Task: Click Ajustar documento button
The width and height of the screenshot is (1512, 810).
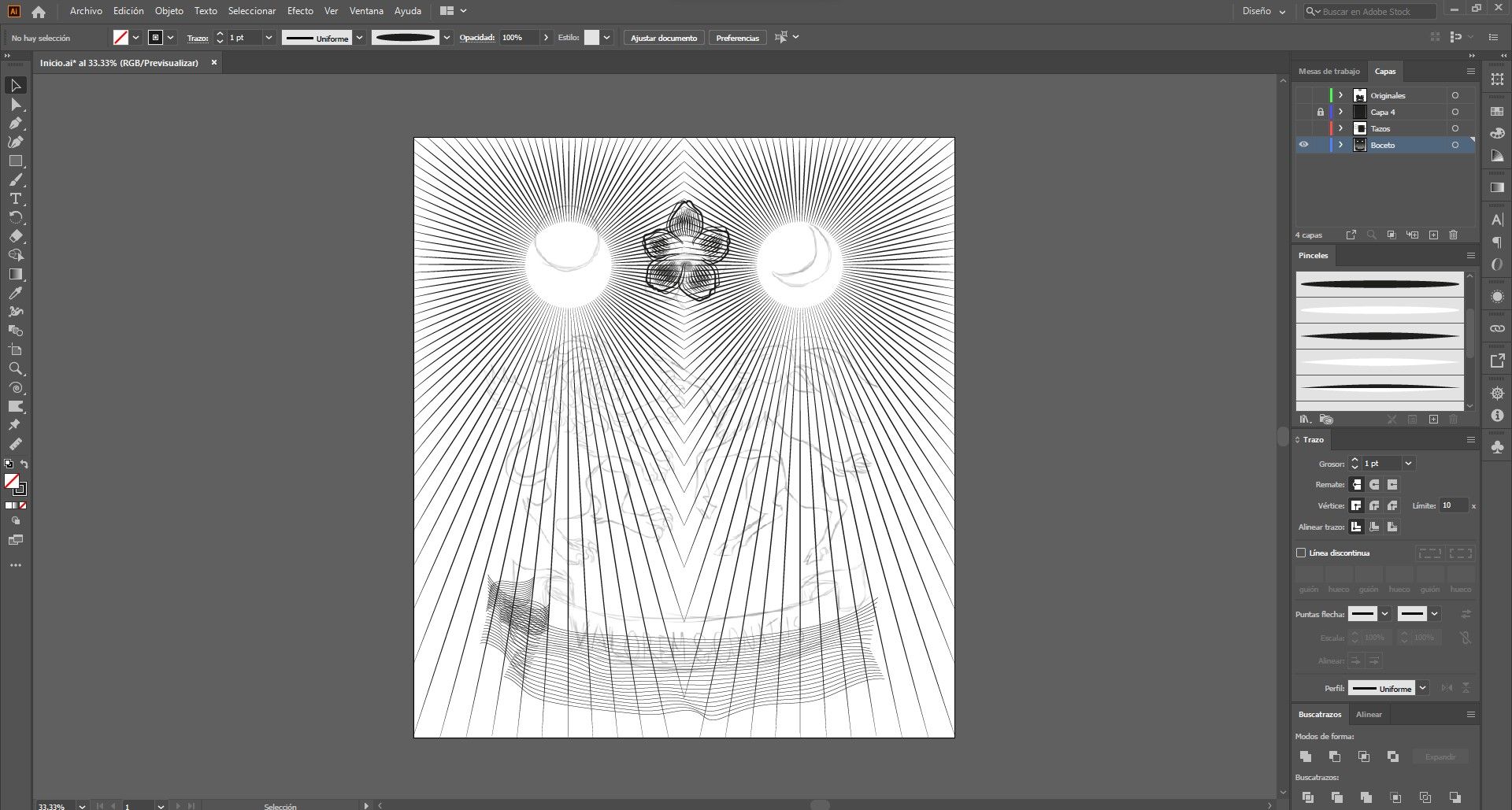Action: tap(664, 38)
